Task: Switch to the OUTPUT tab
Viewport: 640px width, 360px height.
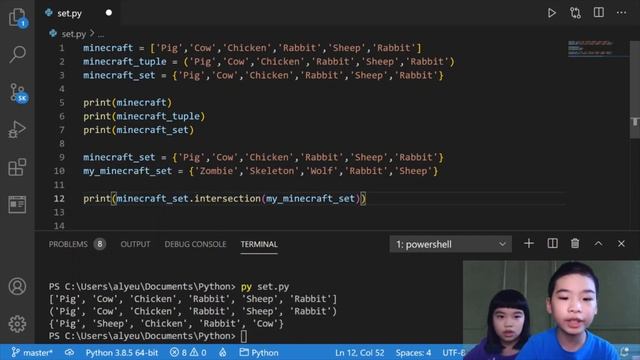Action: 135,244
